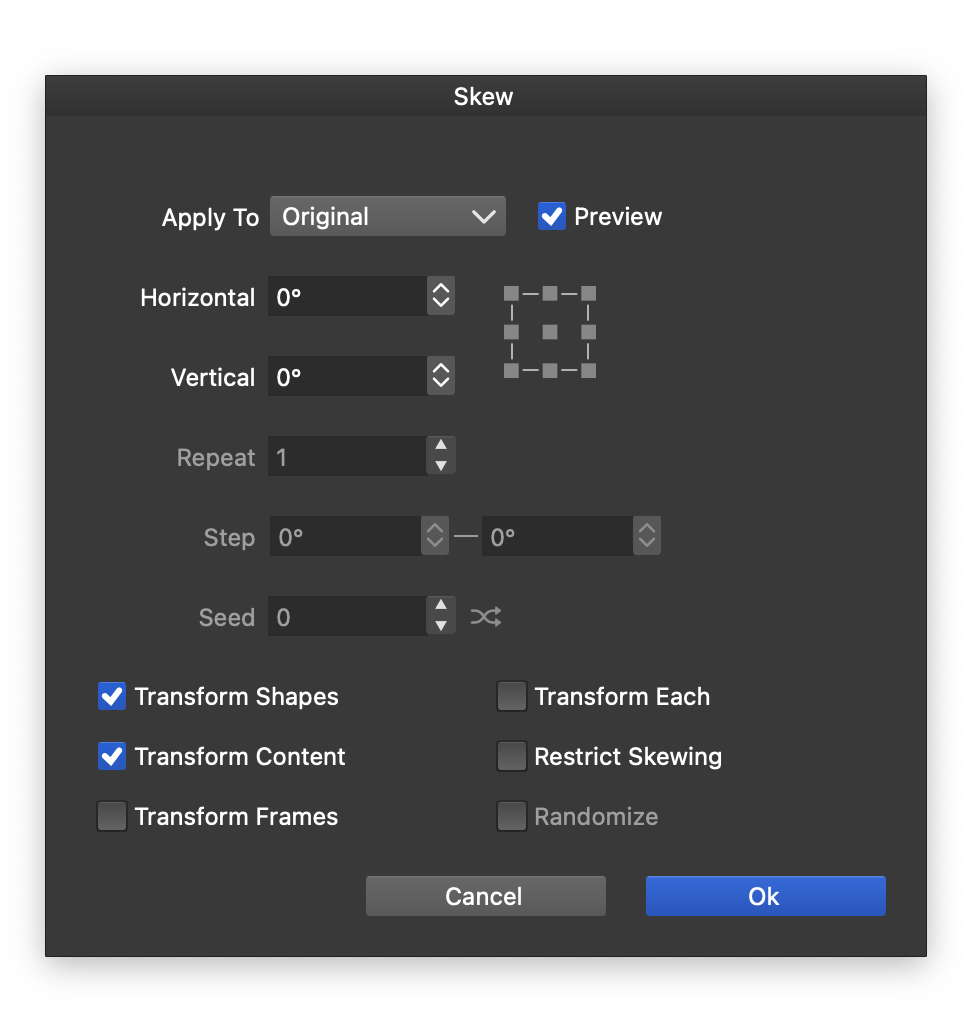This screenshot has width=972, height=1010.
Task: Uncheck the Preview checkbox
Action: [x=552, y=217]
